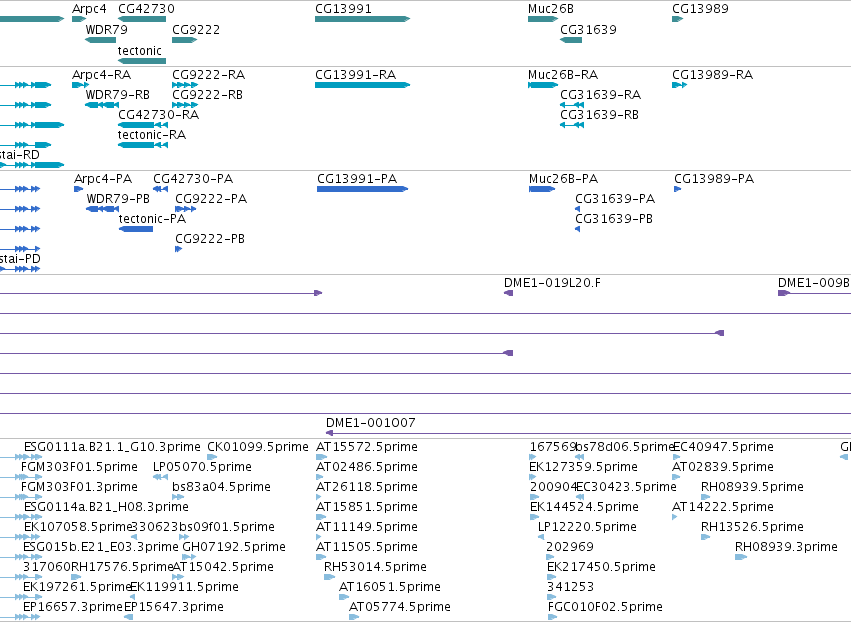This screenshot has width=851, height=622.
Task: Select the AT15572.5prime EST label
Action: pos(367,447)
